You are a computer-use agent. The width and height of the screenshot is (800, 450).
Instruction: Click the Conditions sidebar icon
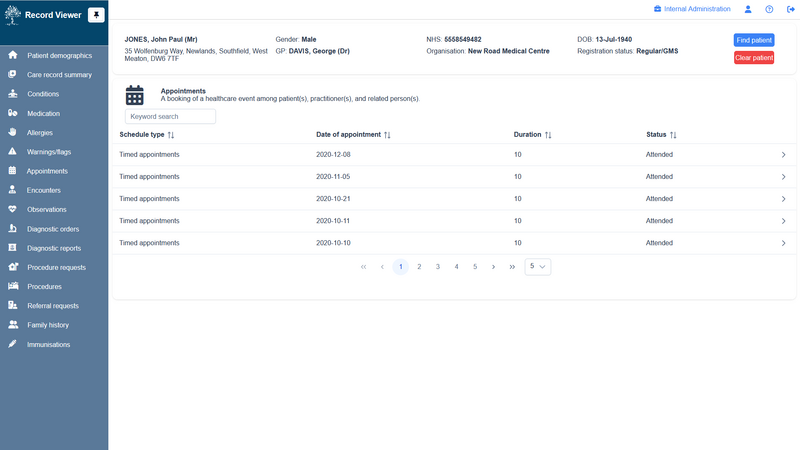[x=13, y=94]
